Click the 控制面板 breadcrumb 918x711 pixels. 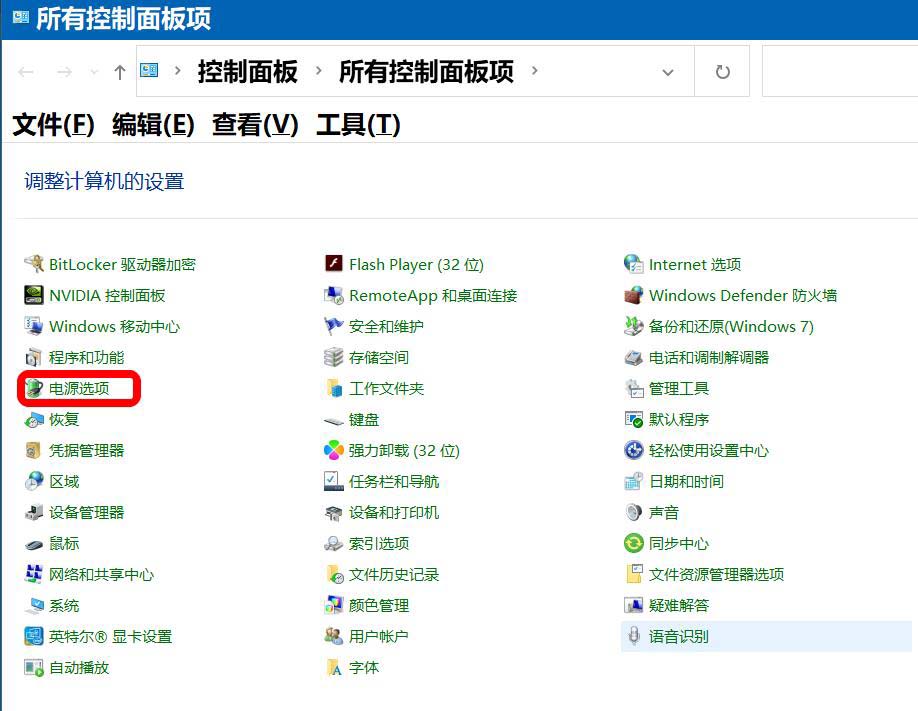248,71
